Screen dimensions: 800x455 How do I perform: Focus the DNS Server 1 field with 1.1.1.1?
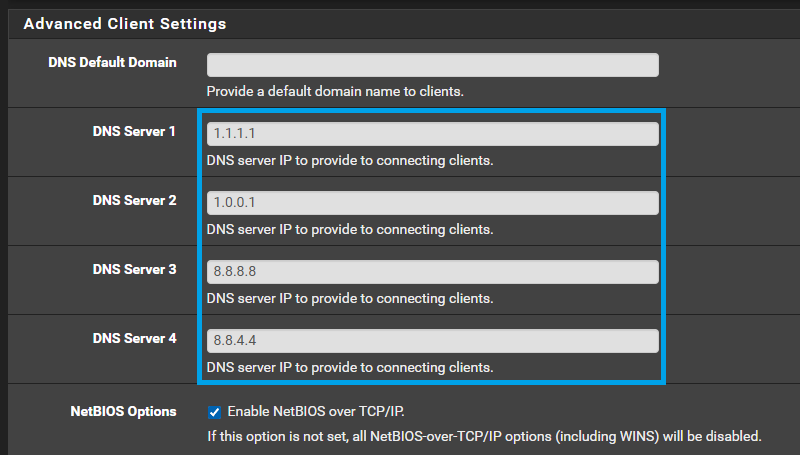pyautogui.click(x=433, y=134)
